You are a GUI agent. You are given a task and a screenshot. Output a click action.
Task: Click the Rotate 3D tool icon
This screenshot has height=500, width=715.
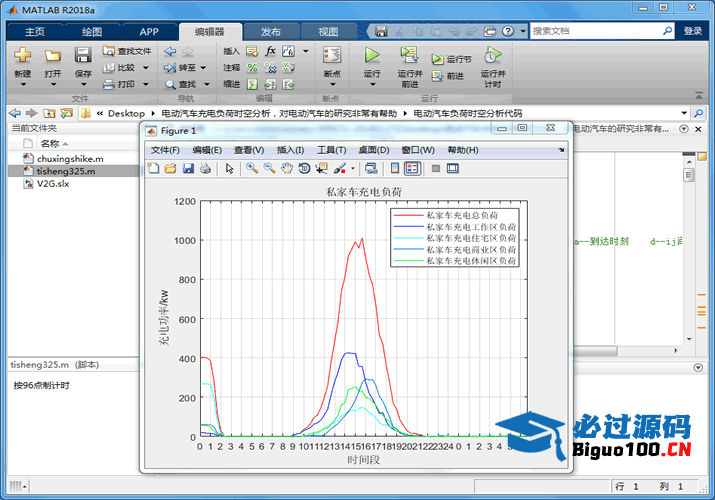(x=305, y=169)
